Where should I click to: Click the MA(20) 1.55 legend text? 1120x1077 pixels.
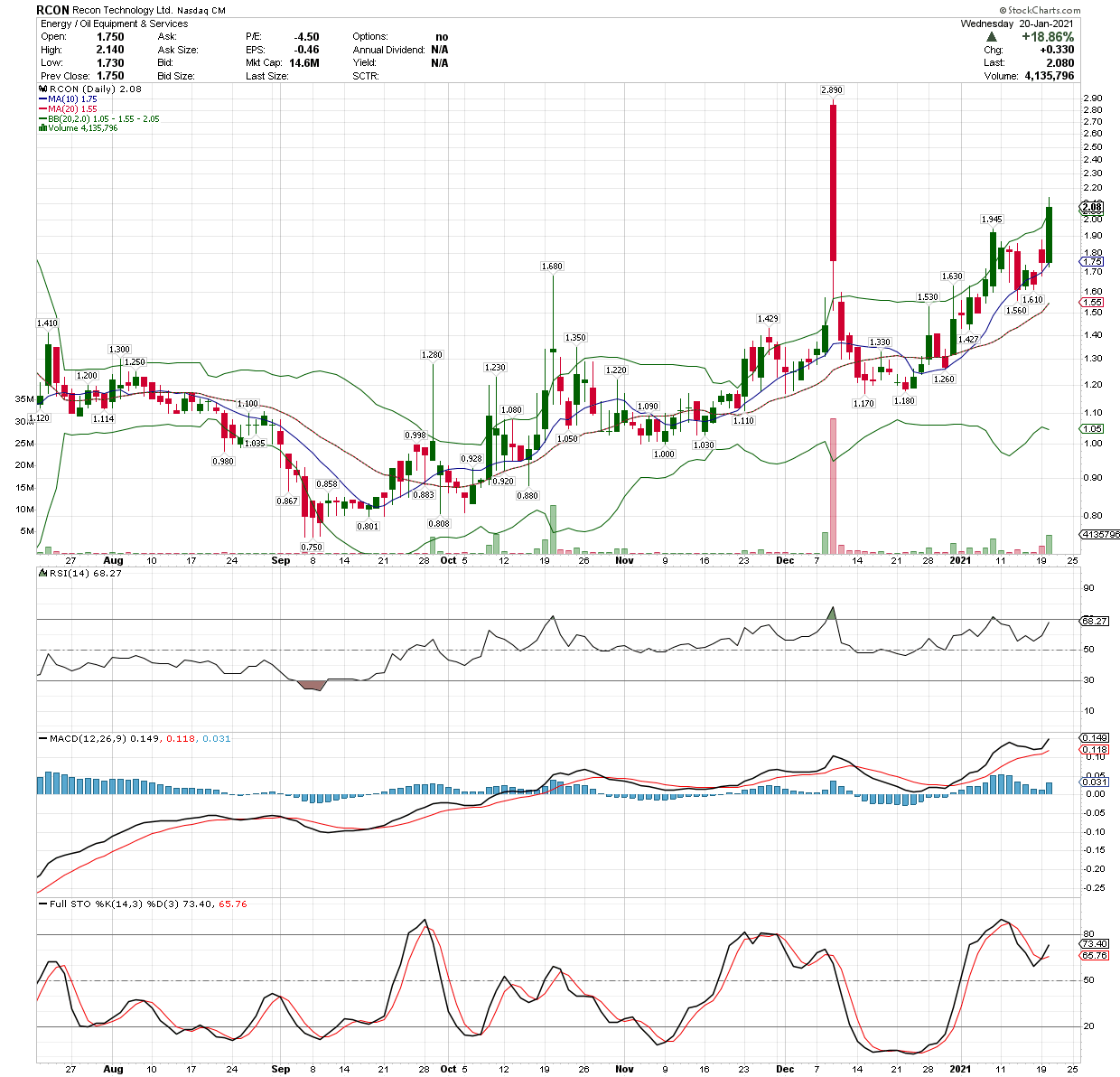click(x=73, y=109)
